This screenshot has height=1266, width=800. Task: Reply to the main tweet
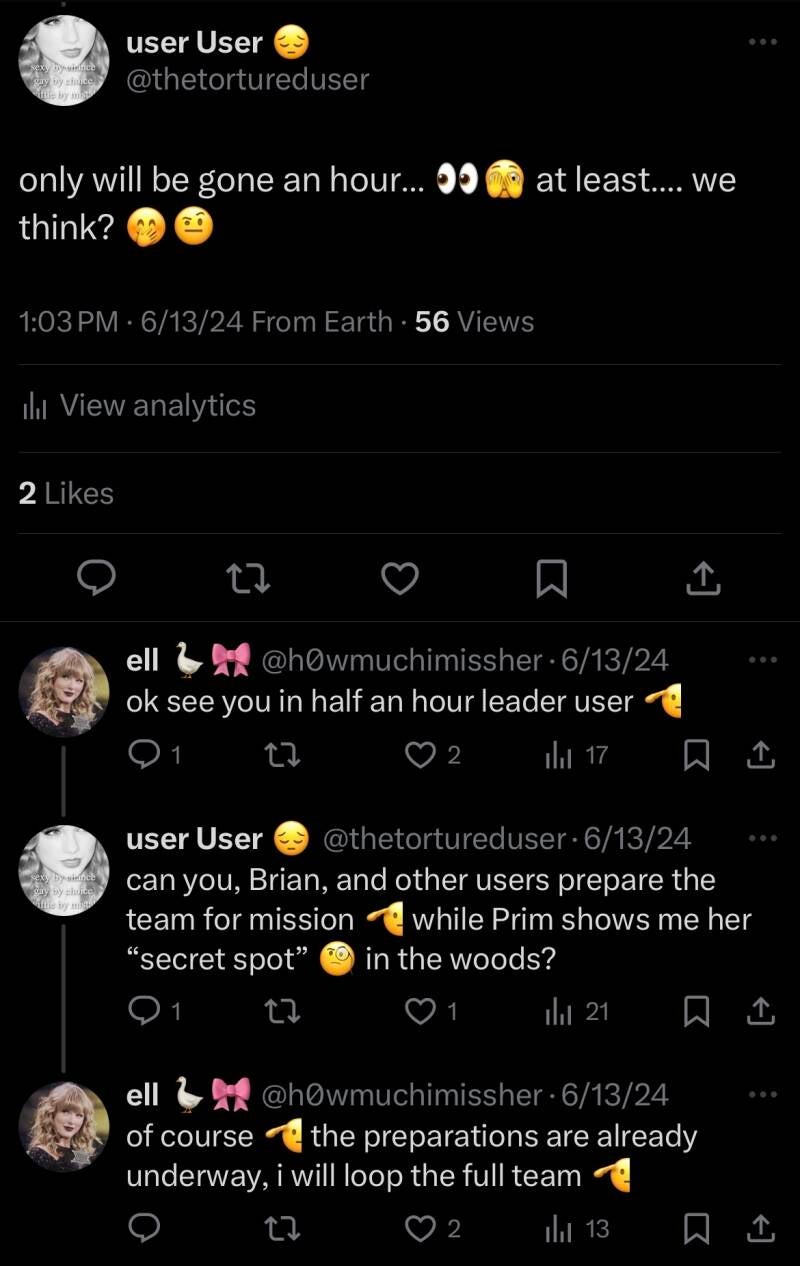pos(97,577)
